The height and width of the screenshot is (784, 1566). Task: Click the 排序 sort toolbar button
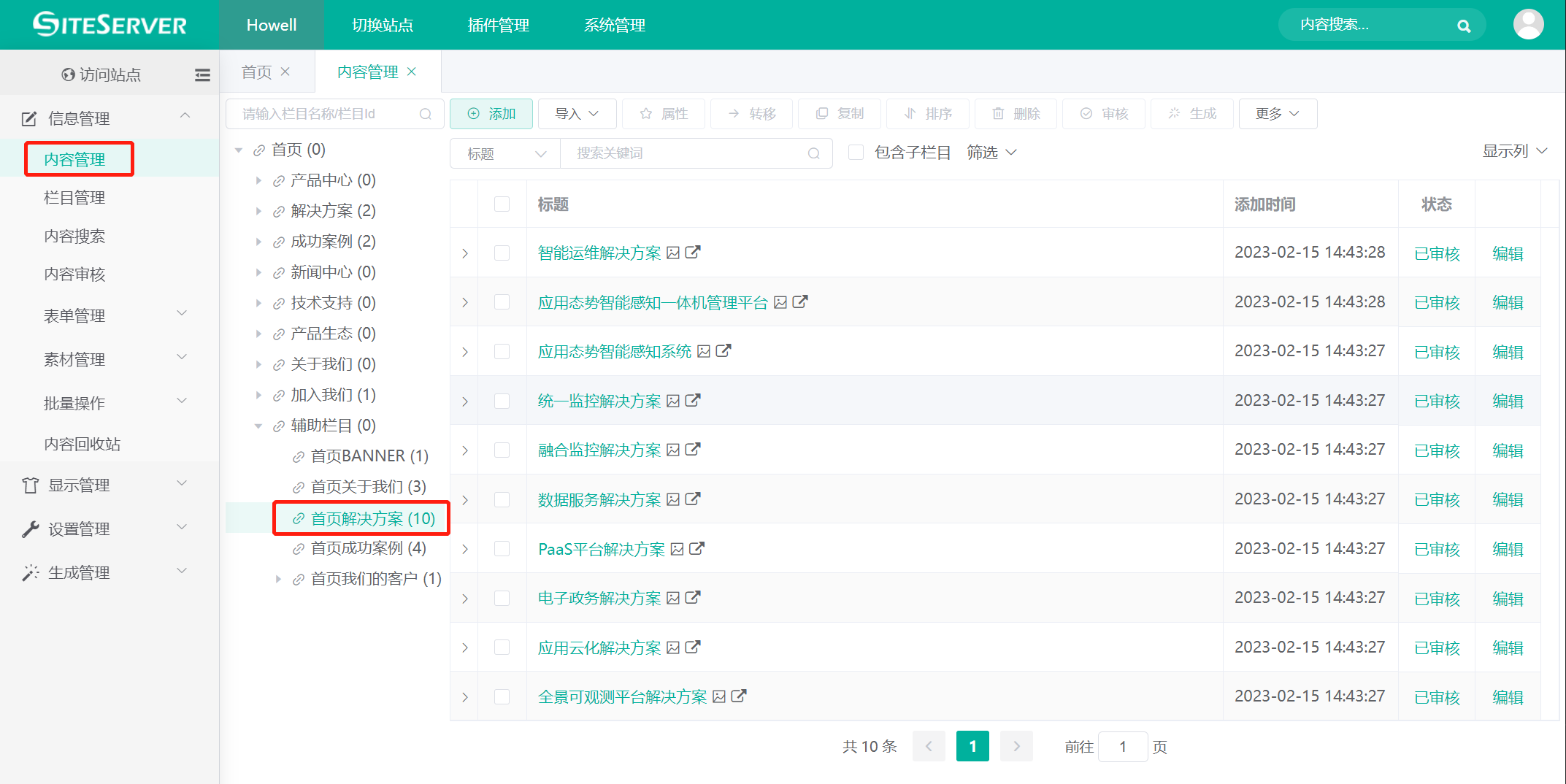click(928, 114)
